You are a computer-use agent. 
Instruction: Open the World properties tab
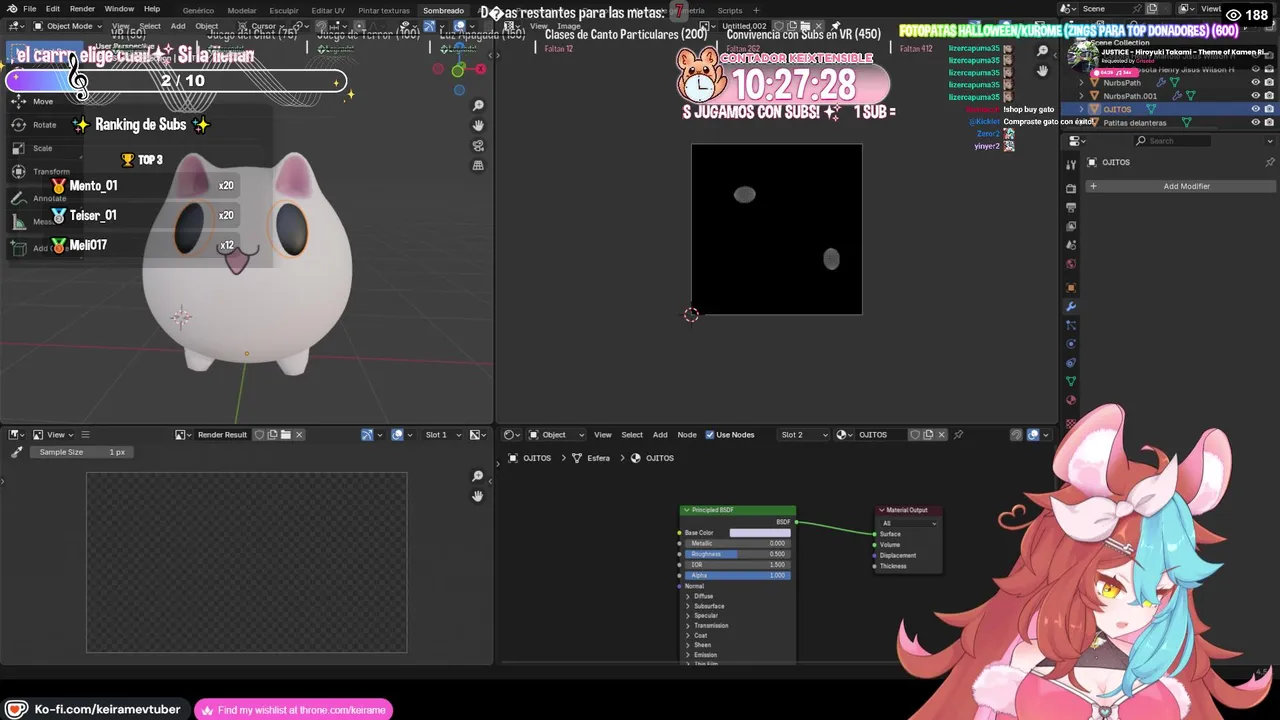[x=1071, y=264]
